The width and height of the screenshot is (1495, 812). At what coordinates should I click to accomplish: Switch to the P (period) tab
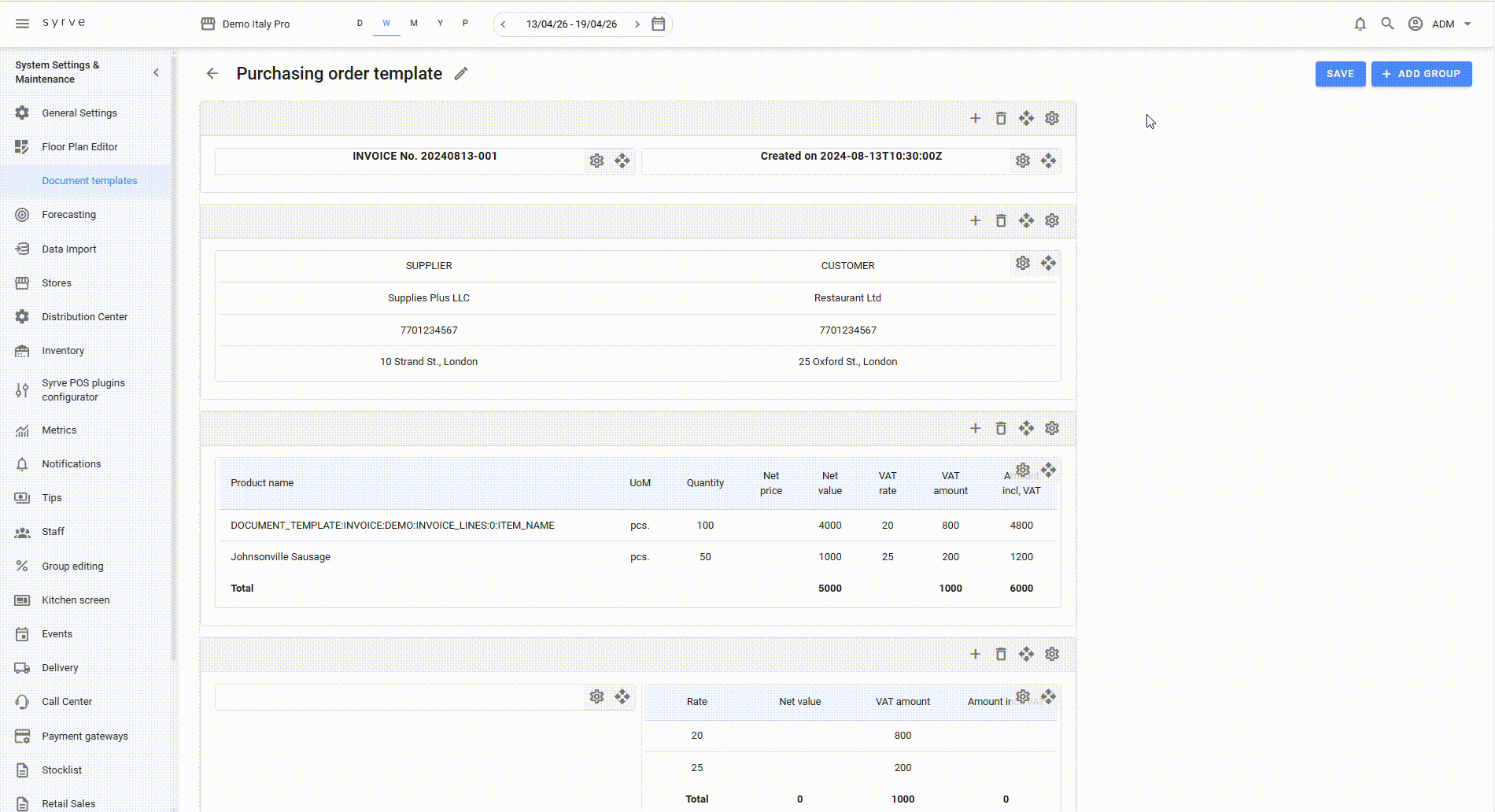pos(466,24)
